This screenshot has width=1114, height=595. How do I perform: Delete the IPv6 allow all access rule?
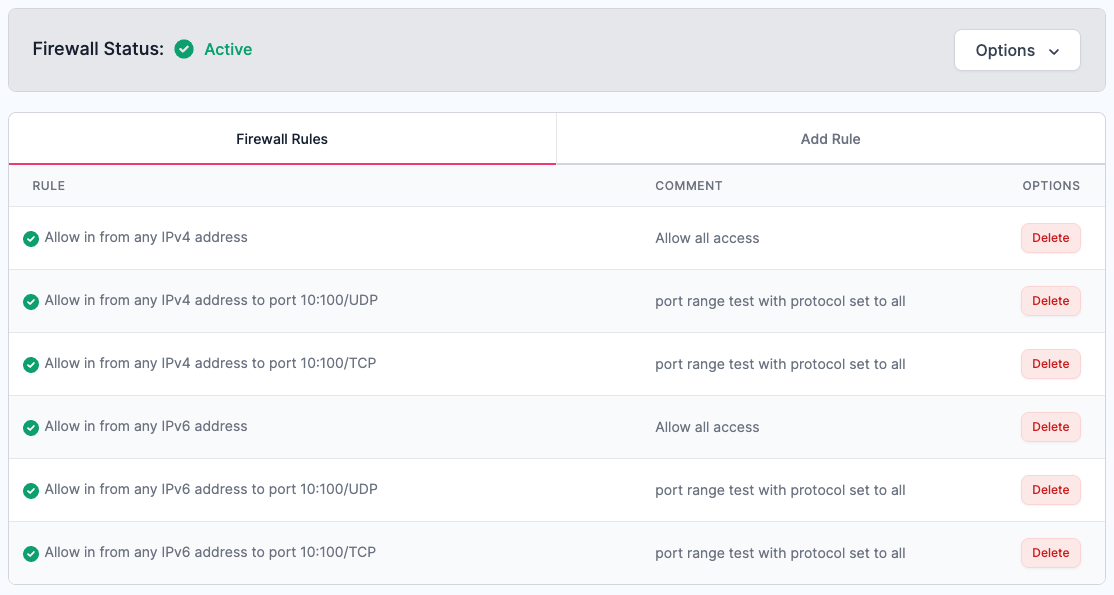pos(1051,427)
